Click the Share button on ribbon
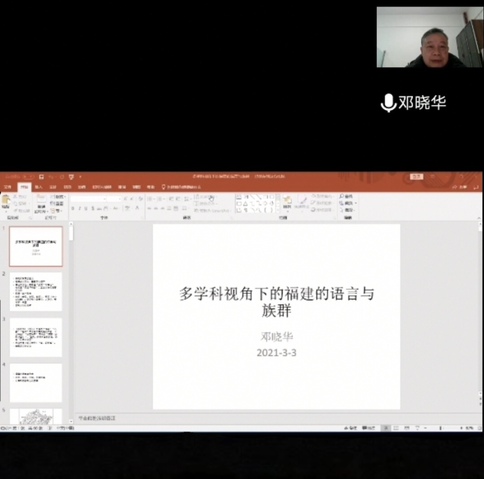The width and height of the screenshot is (484, 479). pos(460,187)
